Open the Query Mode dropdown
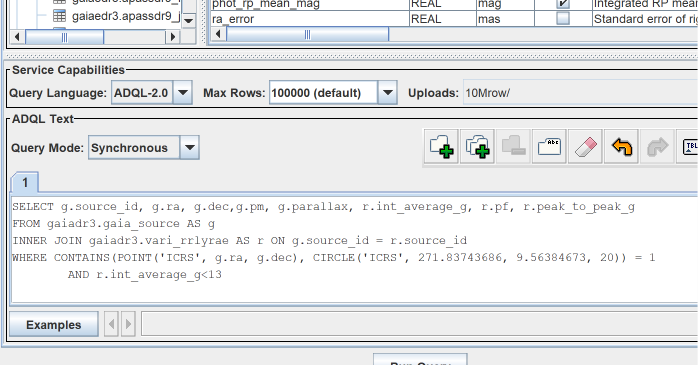Screen dimensions: 698x366 point(190,147)
